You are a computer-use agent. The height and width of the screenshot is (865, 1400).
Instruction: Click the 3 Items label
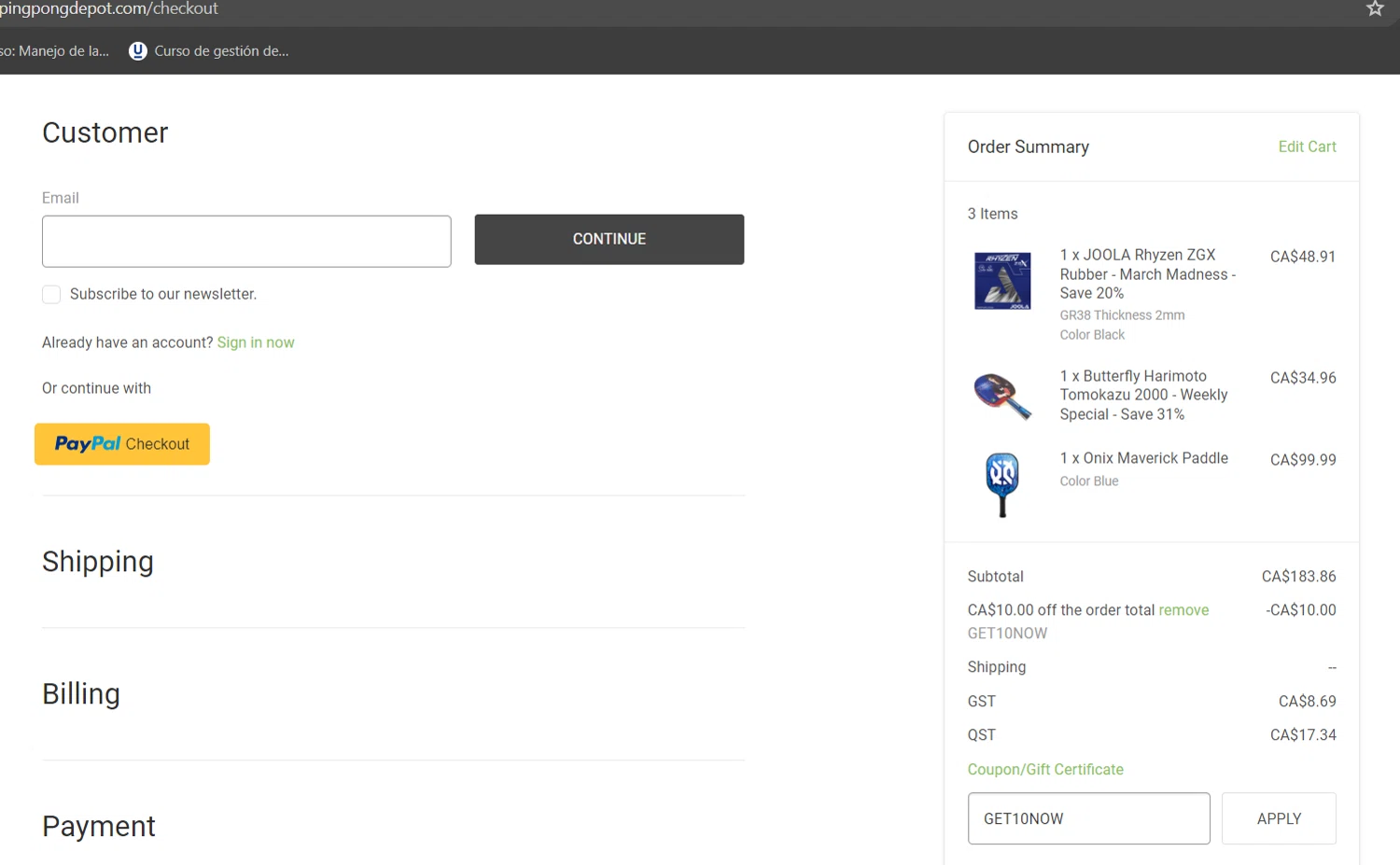pos(992,214)
